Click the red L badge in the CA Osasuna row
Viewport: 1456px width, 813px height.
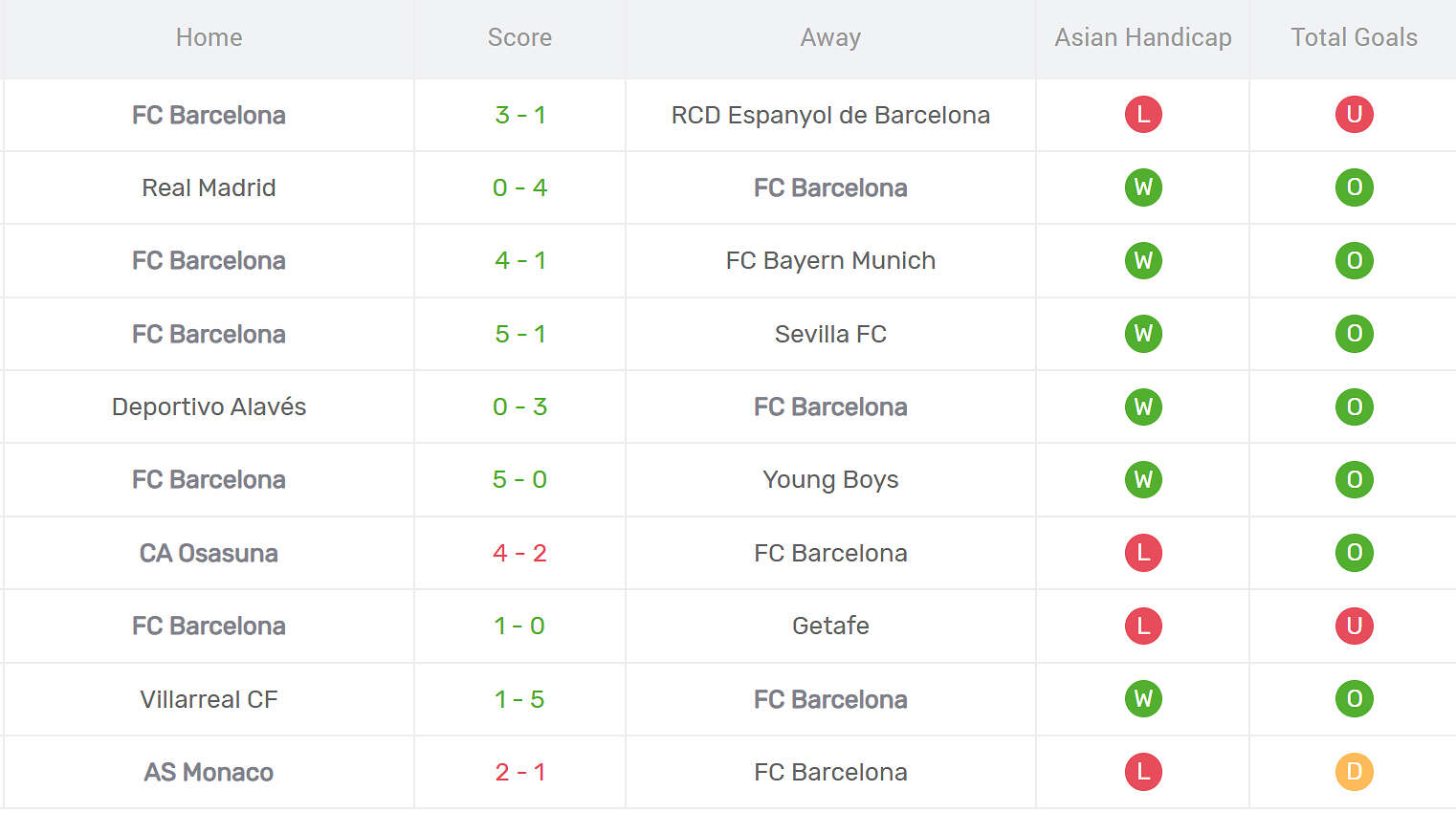tap(1143, 553)
